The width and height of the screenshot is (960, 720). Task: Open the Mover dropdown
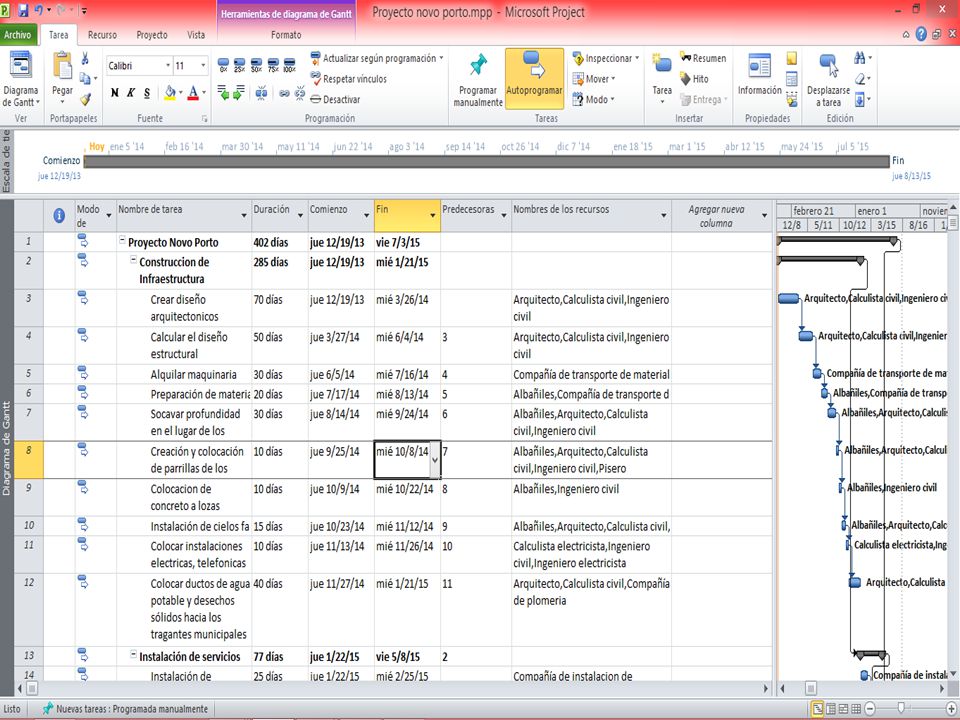click(x=594, y=79)
